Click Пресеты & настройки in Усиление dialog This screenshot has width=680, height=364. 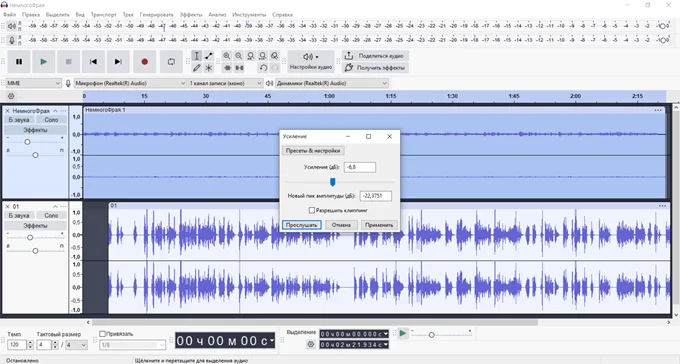(x=313, y=151)
